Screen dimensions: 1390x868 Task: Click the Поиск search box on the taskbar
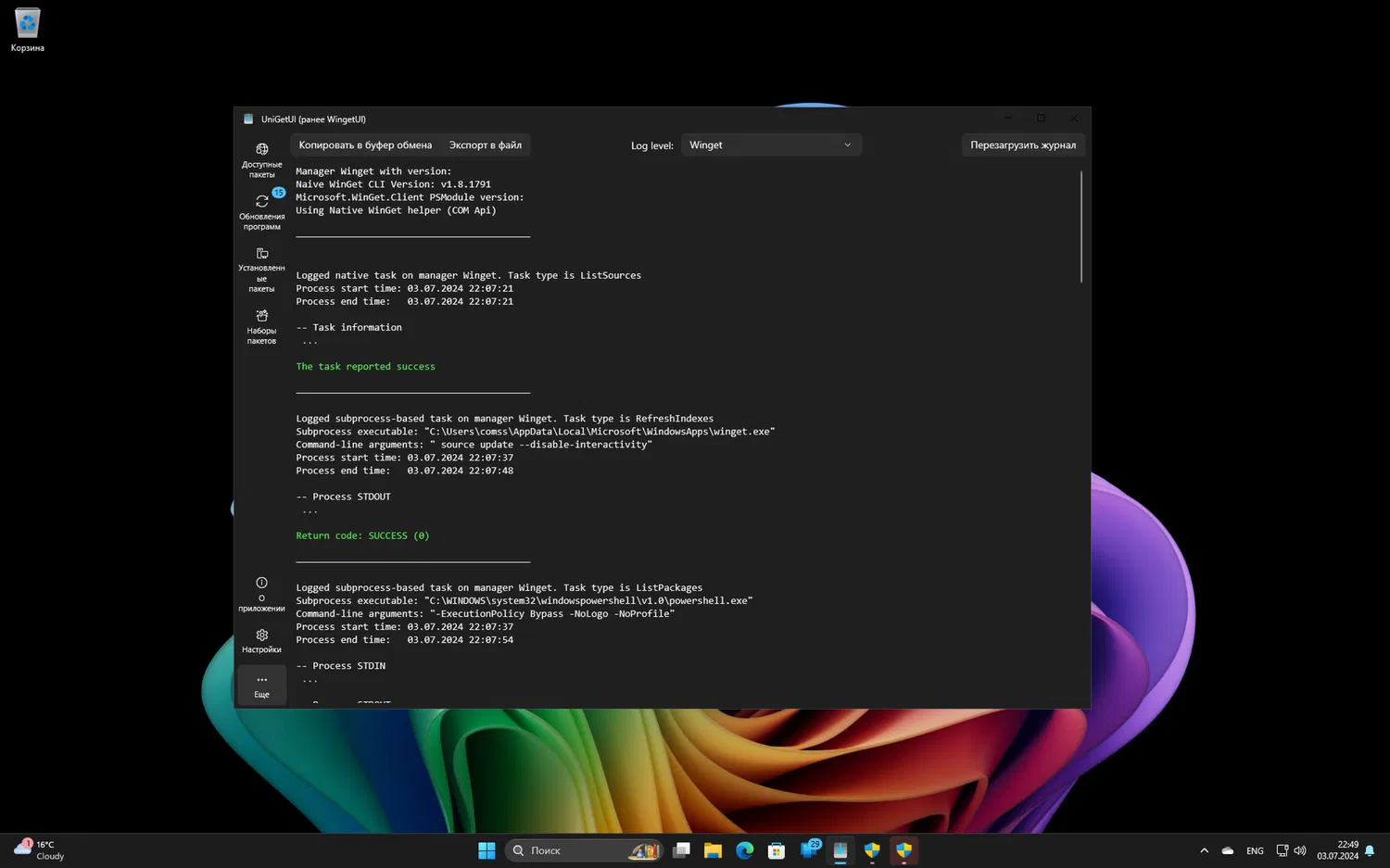[x=584, y=850]
